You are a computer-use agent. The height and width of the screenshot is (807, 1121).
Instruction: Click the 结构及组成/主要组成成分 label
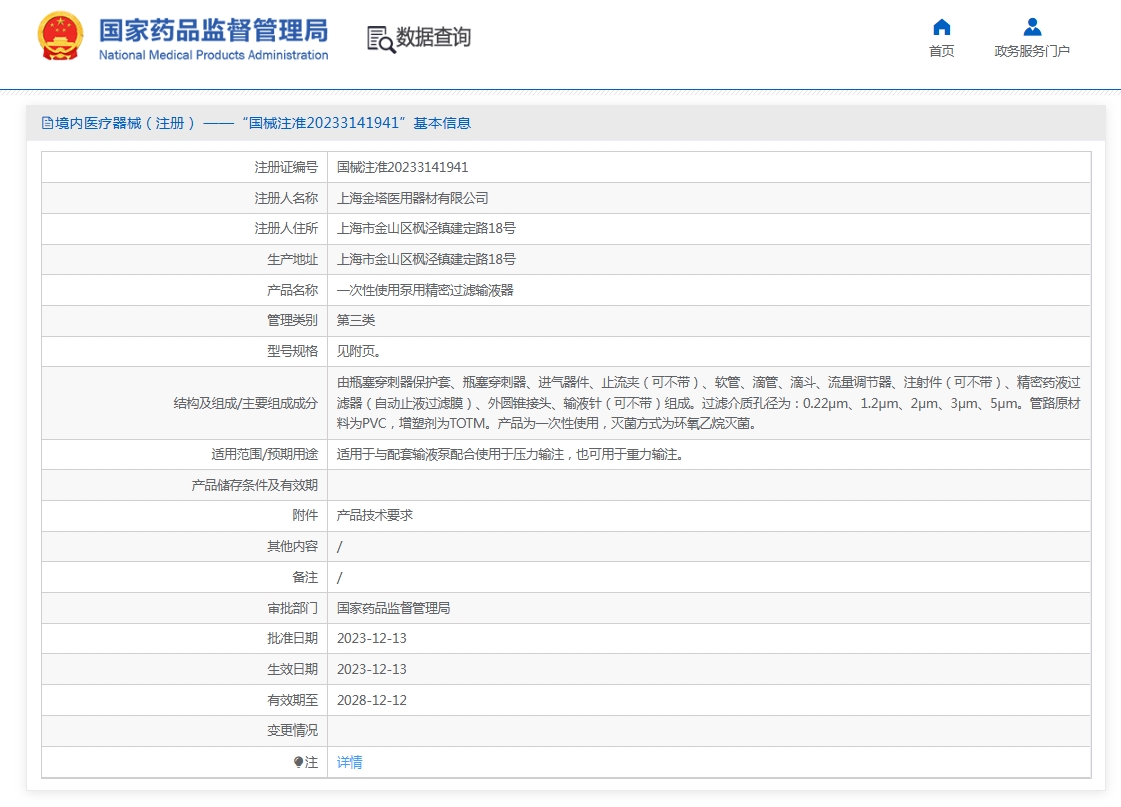[245, 403]
